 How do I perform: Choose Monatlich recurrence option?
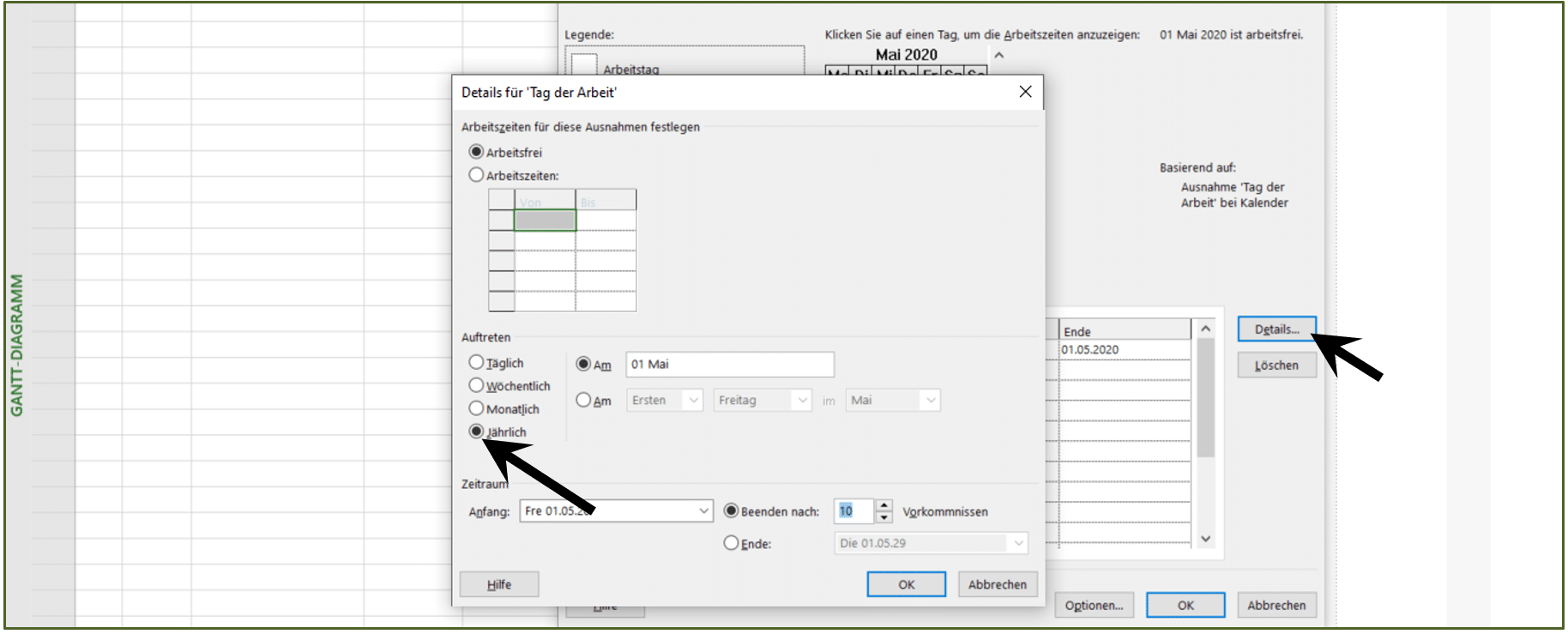pos(476,408)
